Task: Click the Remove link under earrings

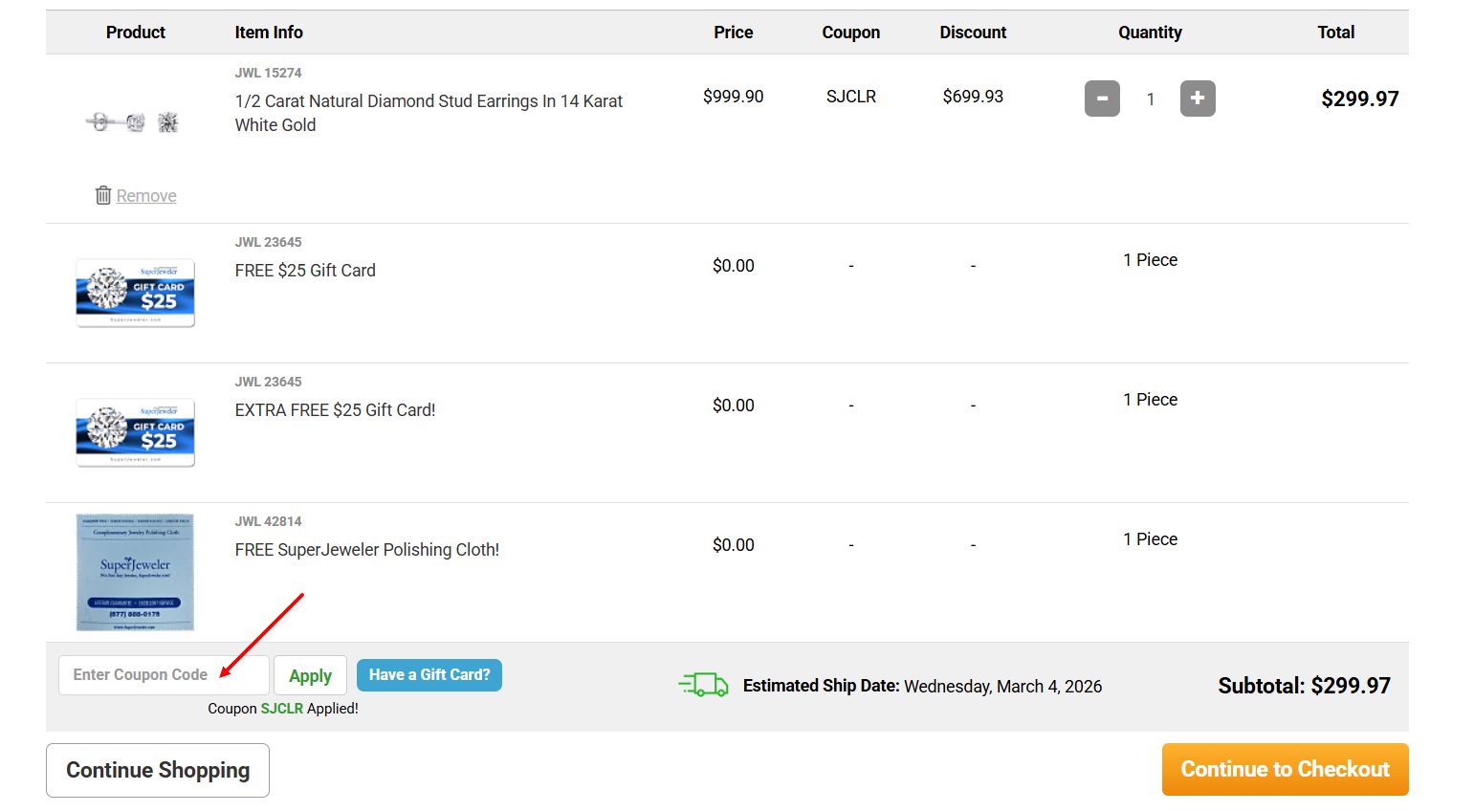Action: coord(146,194)
